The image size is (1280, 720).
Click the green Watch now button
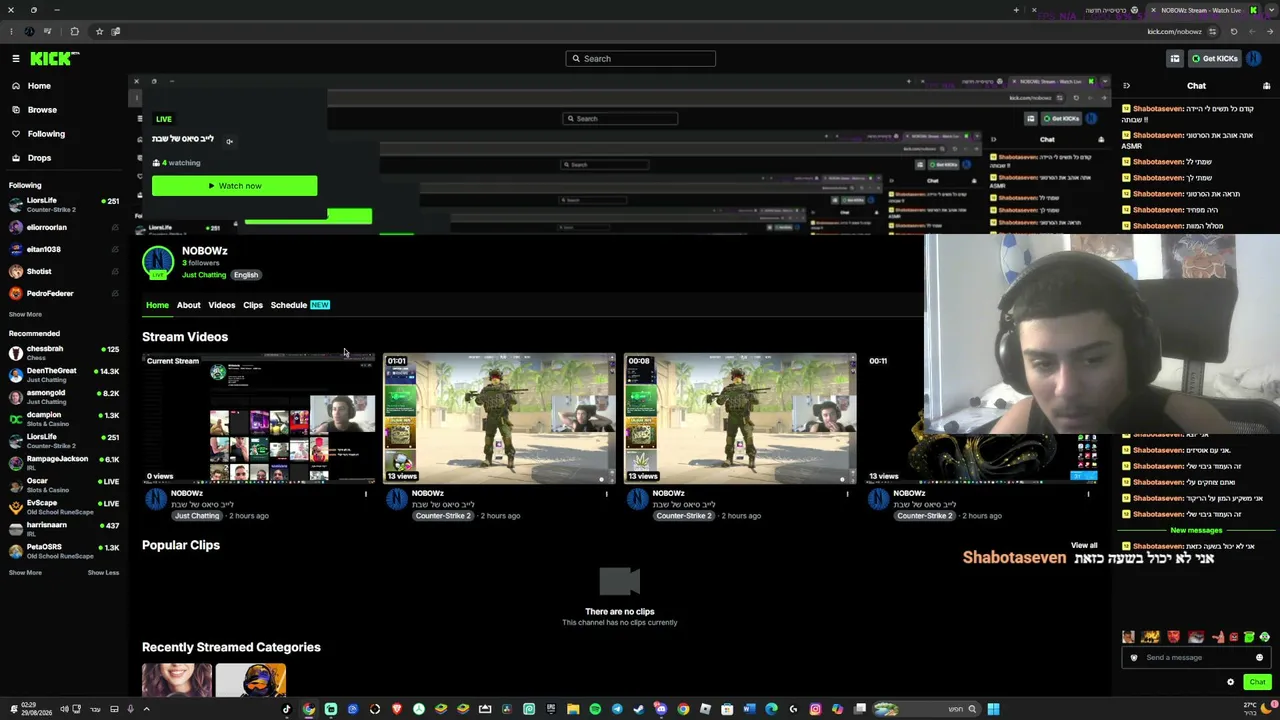[x=234, y=186]
